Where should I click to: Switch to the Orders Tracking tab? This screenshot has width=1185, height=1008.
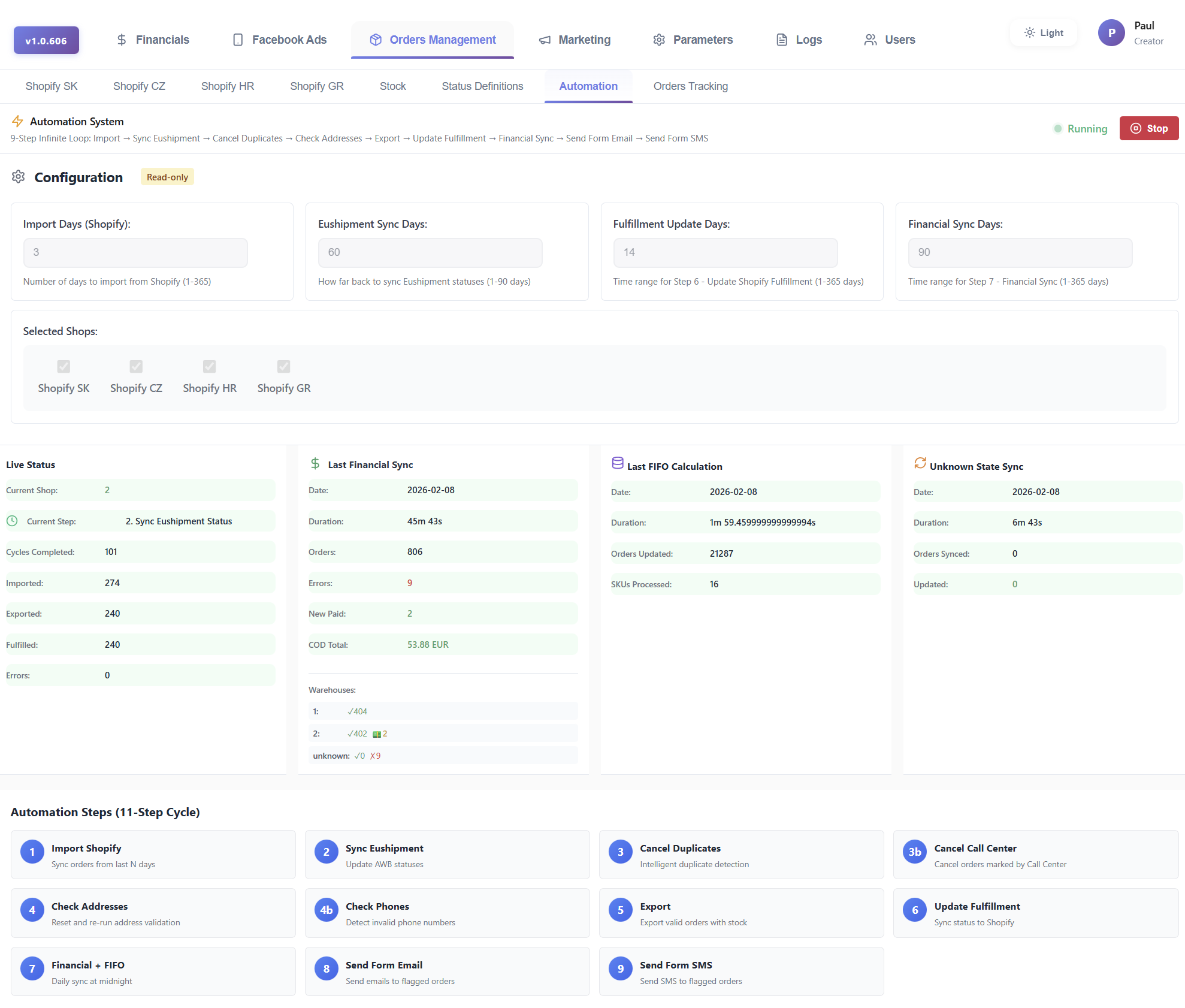click(690, 86)
